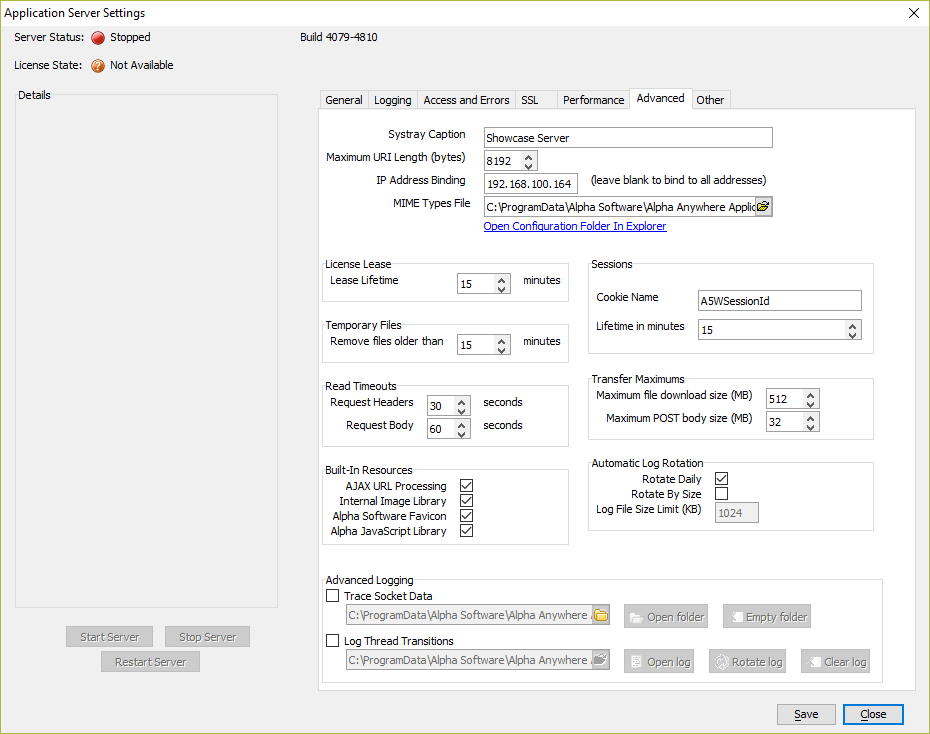This screenshot has height=734, width=930.
Task: Click Open folder for socket trace
Action: (x=666, y=617)
